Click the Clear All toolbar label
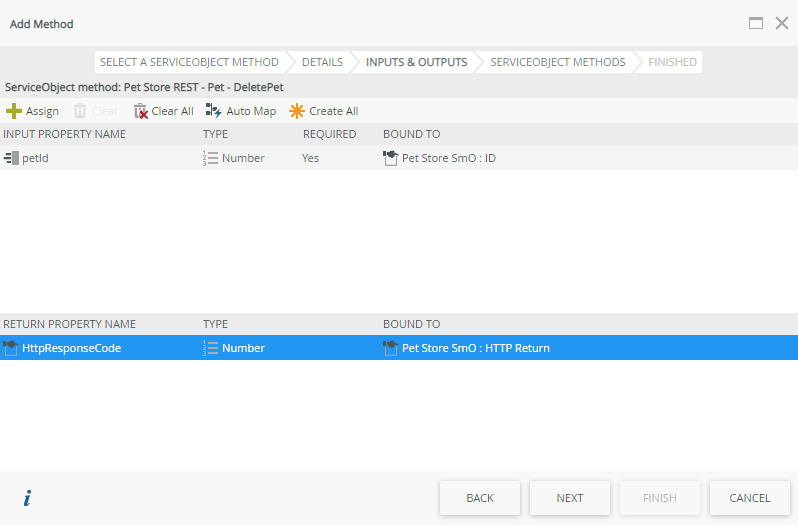The height and width of the screenshot is (525, 798). click(173, 111)
